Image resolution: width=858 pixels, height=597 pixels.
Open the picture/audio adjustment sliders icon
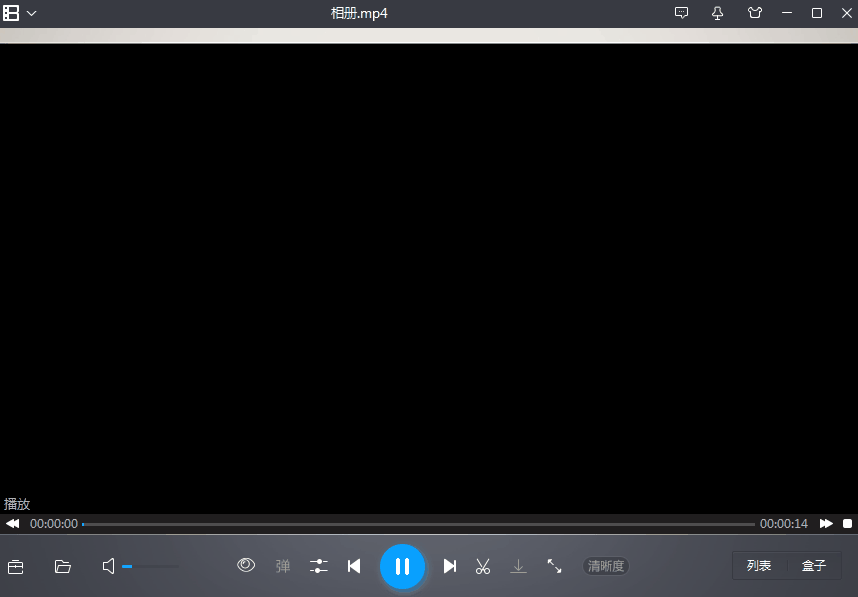[x=318, y=566]
